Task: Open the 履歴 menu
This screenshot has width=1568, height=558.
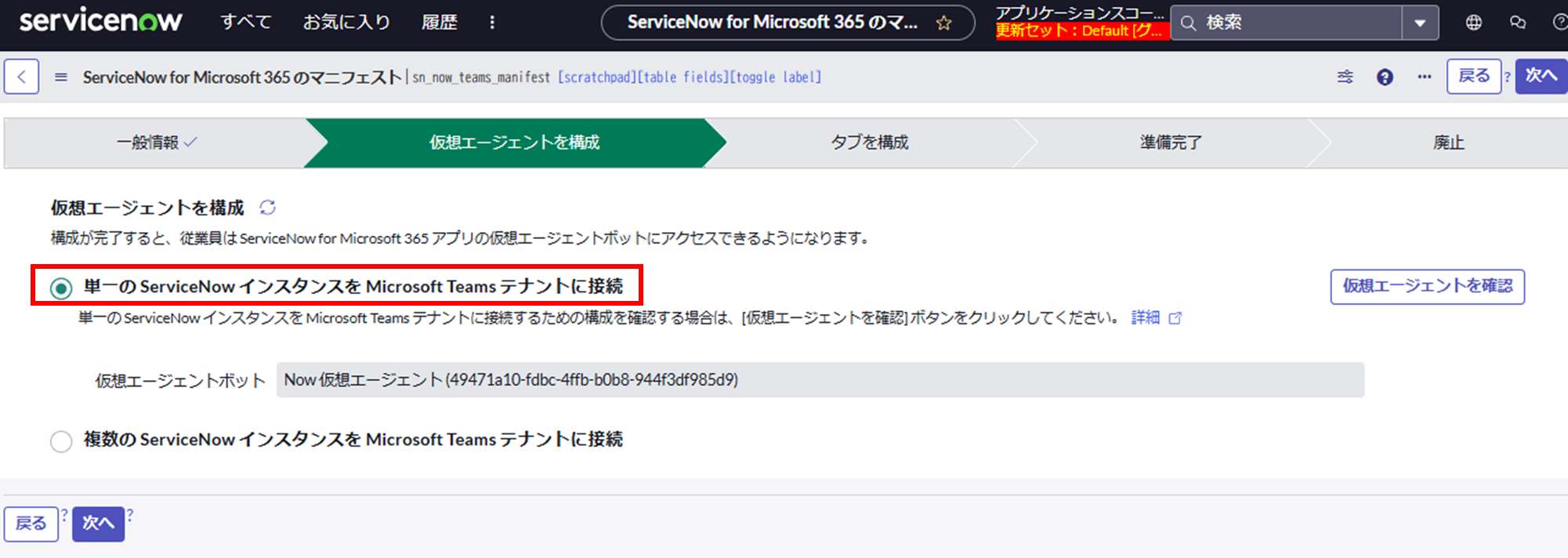Action: pos(439,22)
